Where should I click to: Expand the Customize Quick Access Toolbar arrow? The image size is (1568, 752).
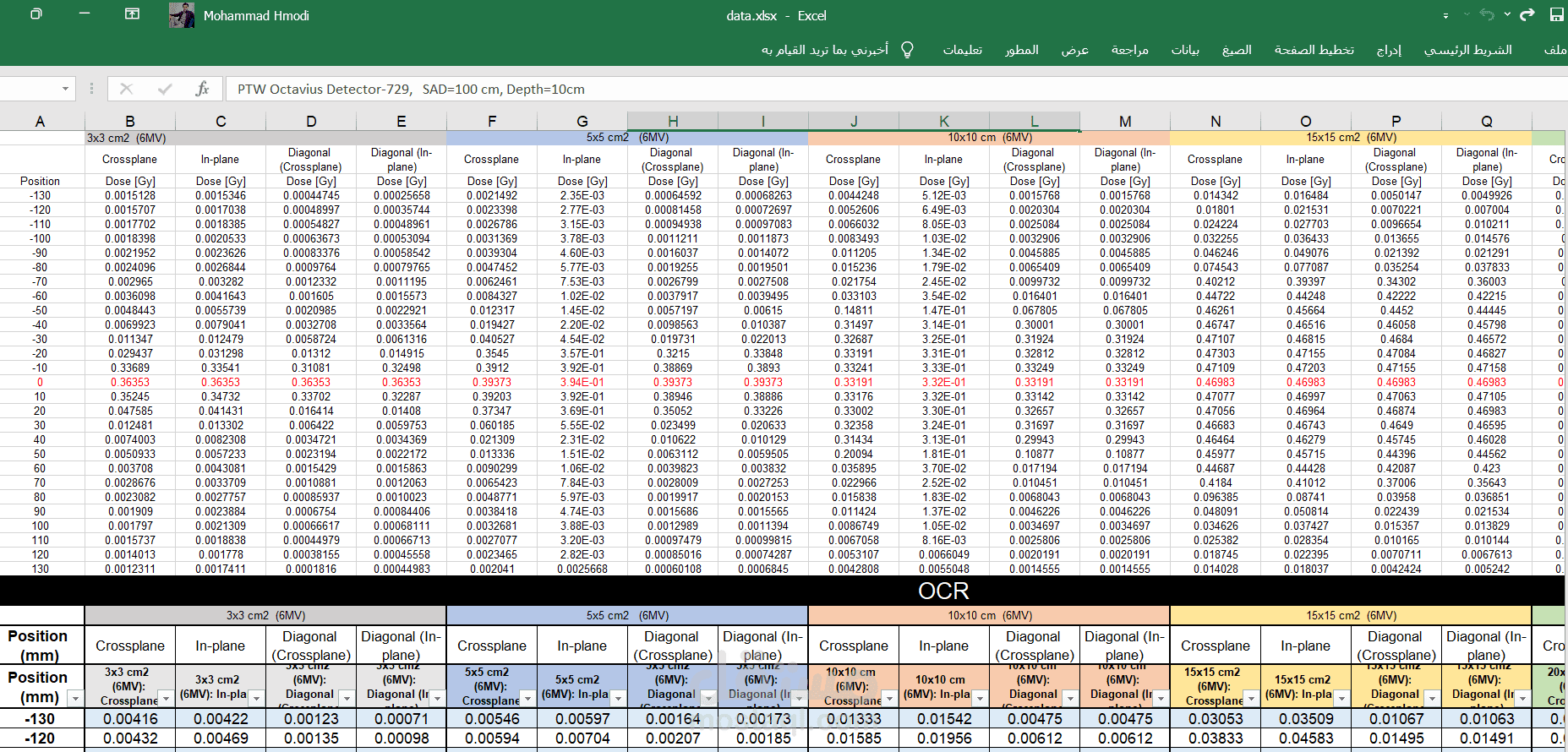click(x=1445, y=16)
